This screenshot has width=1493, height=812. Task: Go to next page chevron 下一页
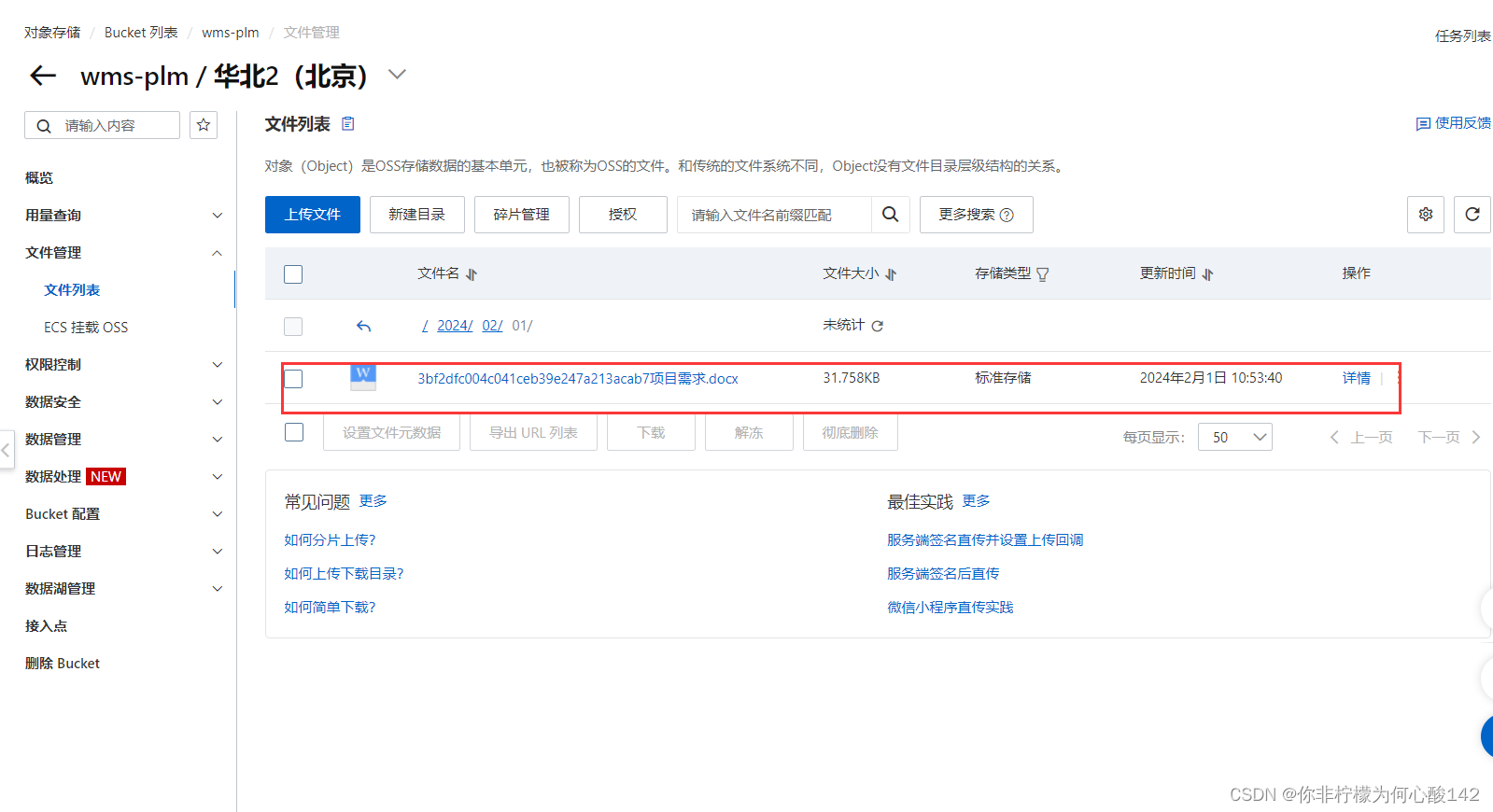click(1476, 437)
